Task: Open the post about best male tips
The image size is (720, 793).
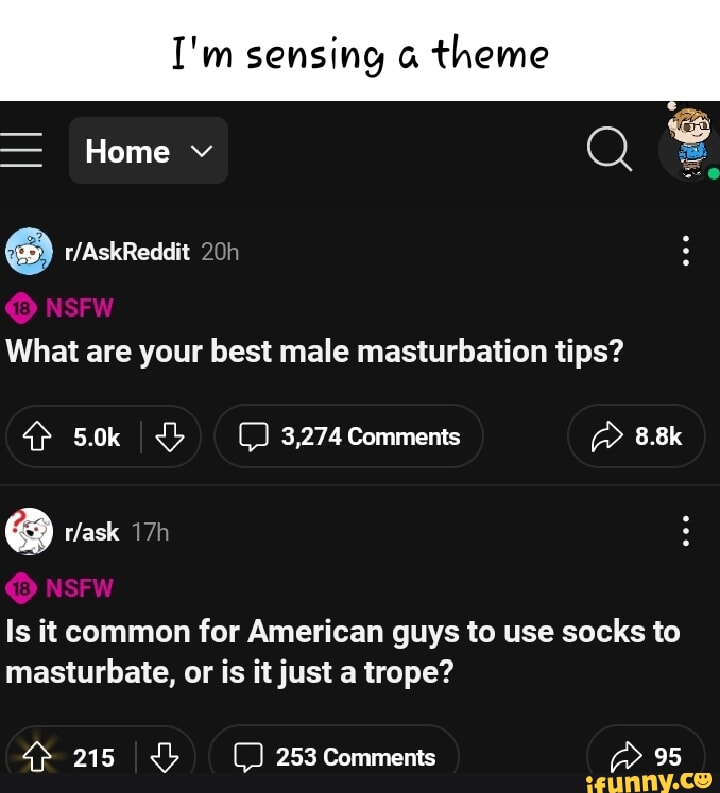Action: pyautogui.click(x=314, y=351)
